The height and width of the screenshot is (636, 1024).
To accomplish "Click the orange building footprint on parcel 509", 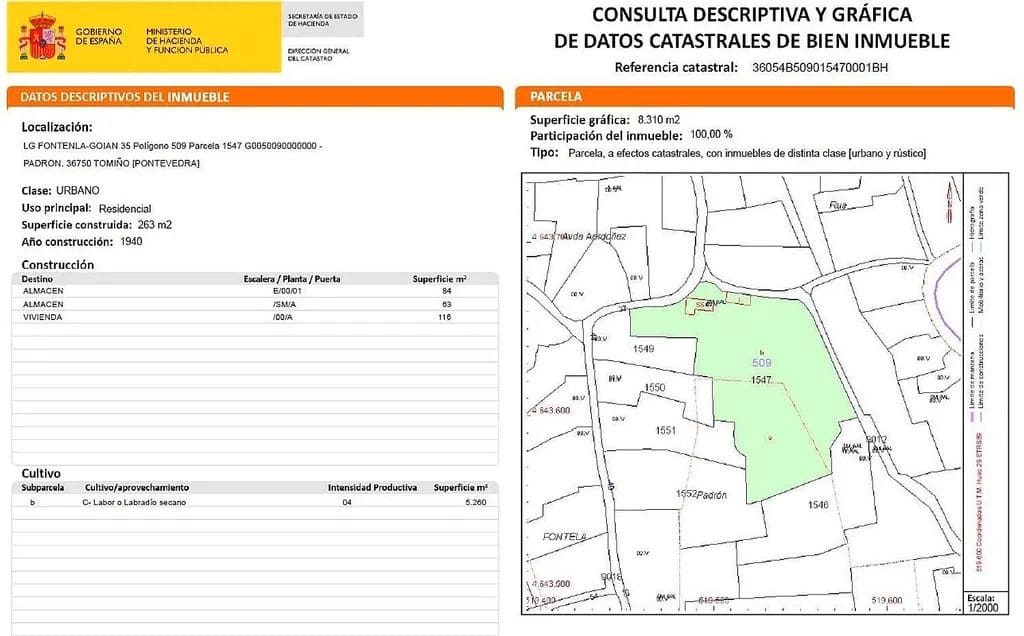I will (700, 305).
